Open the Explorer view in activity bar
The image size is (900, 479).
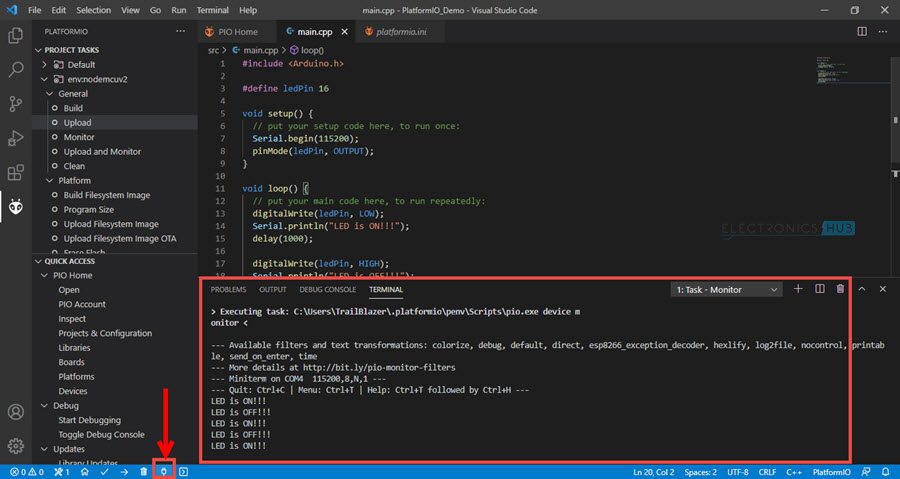(15, 36)
